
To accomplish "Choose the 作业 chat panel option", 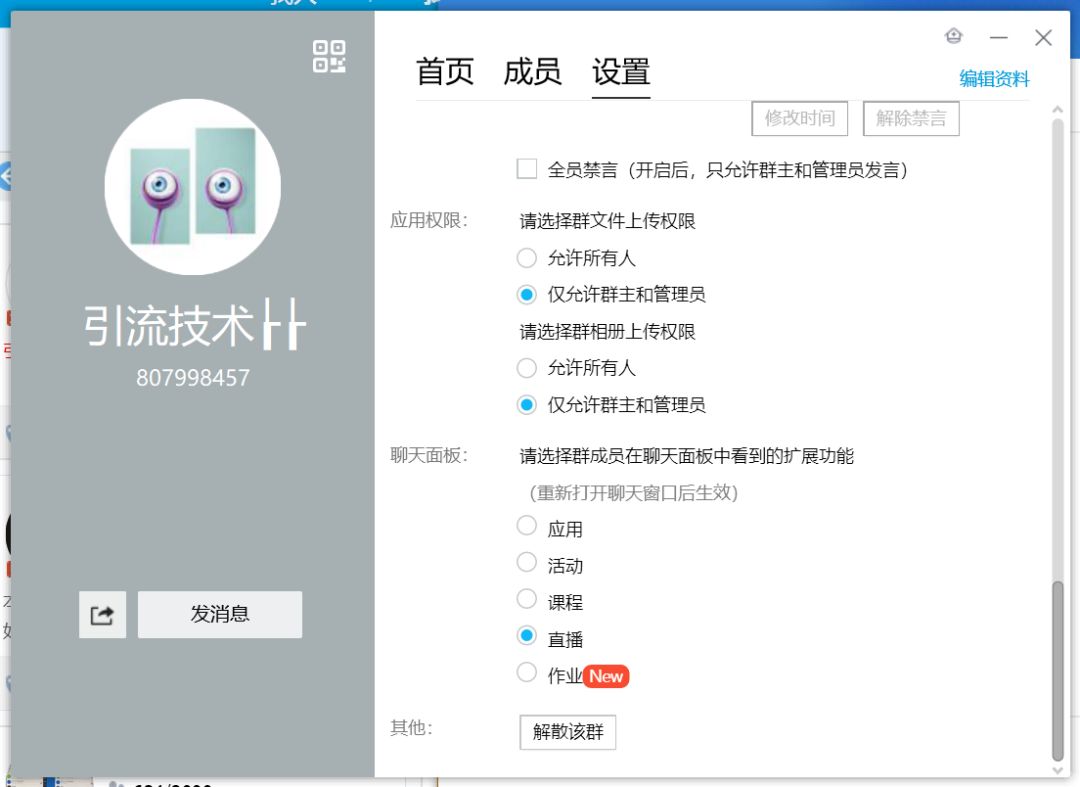I will [x=527, y=671].
